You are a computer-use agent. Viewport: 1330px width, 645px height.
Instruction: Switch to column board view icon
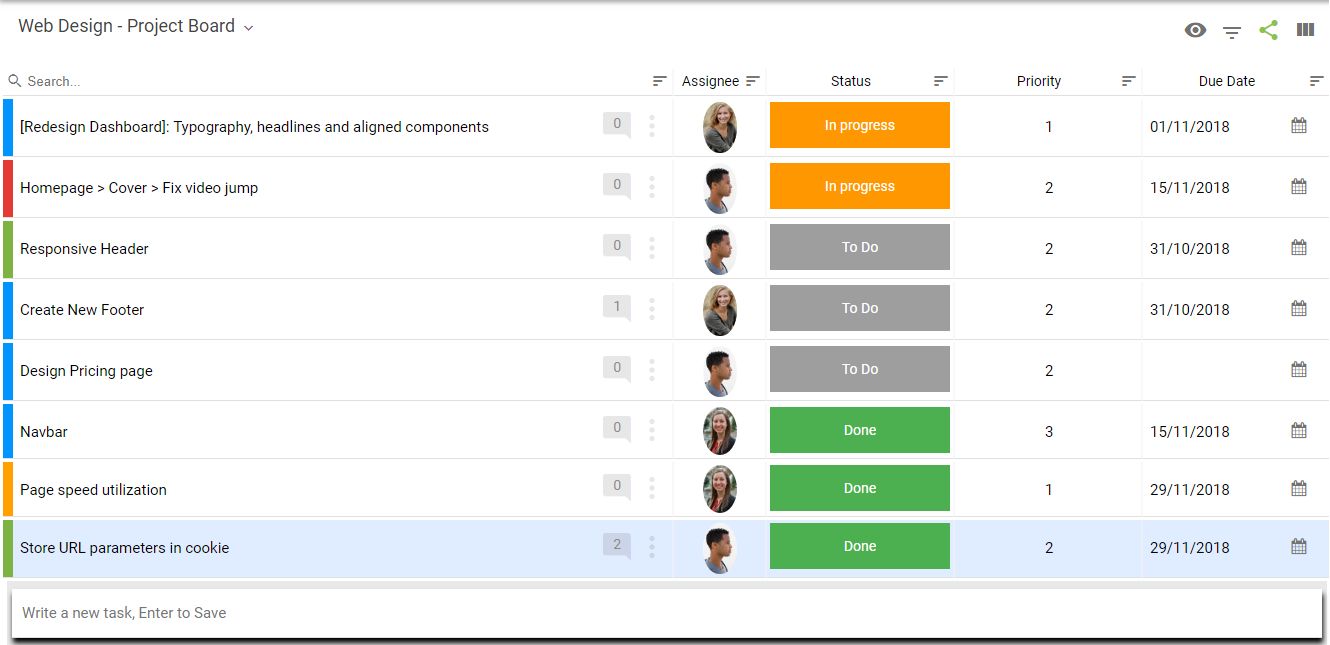(x=1305, y=30)
